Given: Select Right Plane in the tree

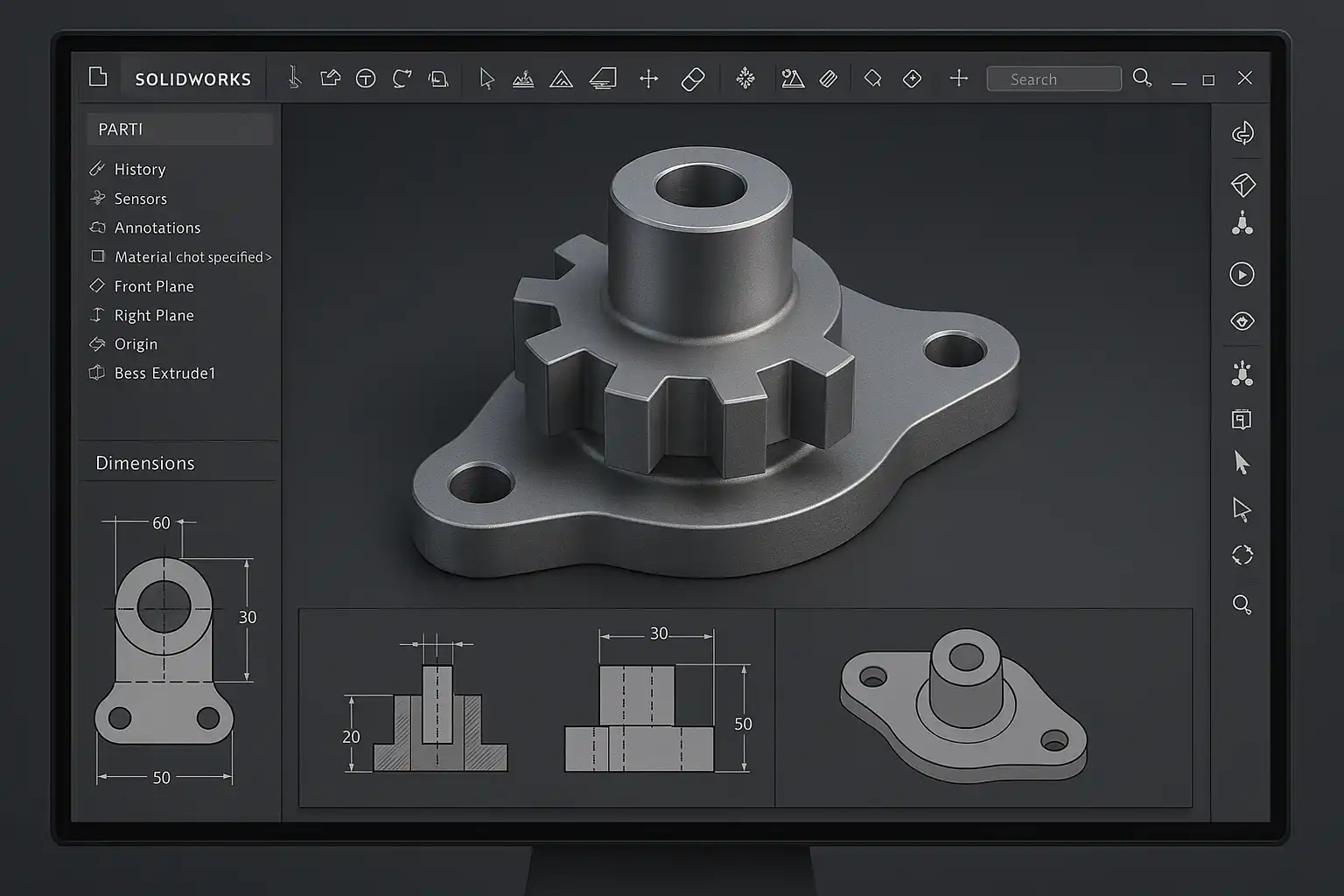Looking at the screenshot, I should pos(154,315).
